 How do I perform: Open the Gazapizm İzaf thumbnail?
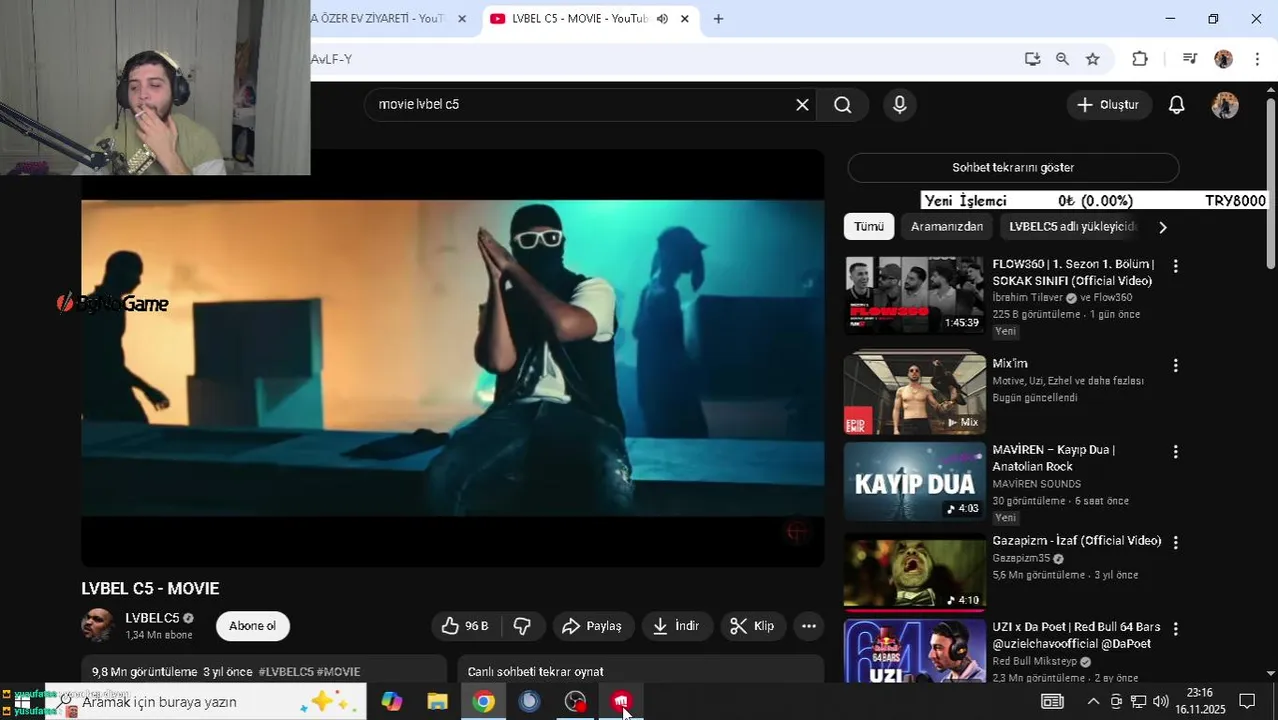click(x=915, y=572)
